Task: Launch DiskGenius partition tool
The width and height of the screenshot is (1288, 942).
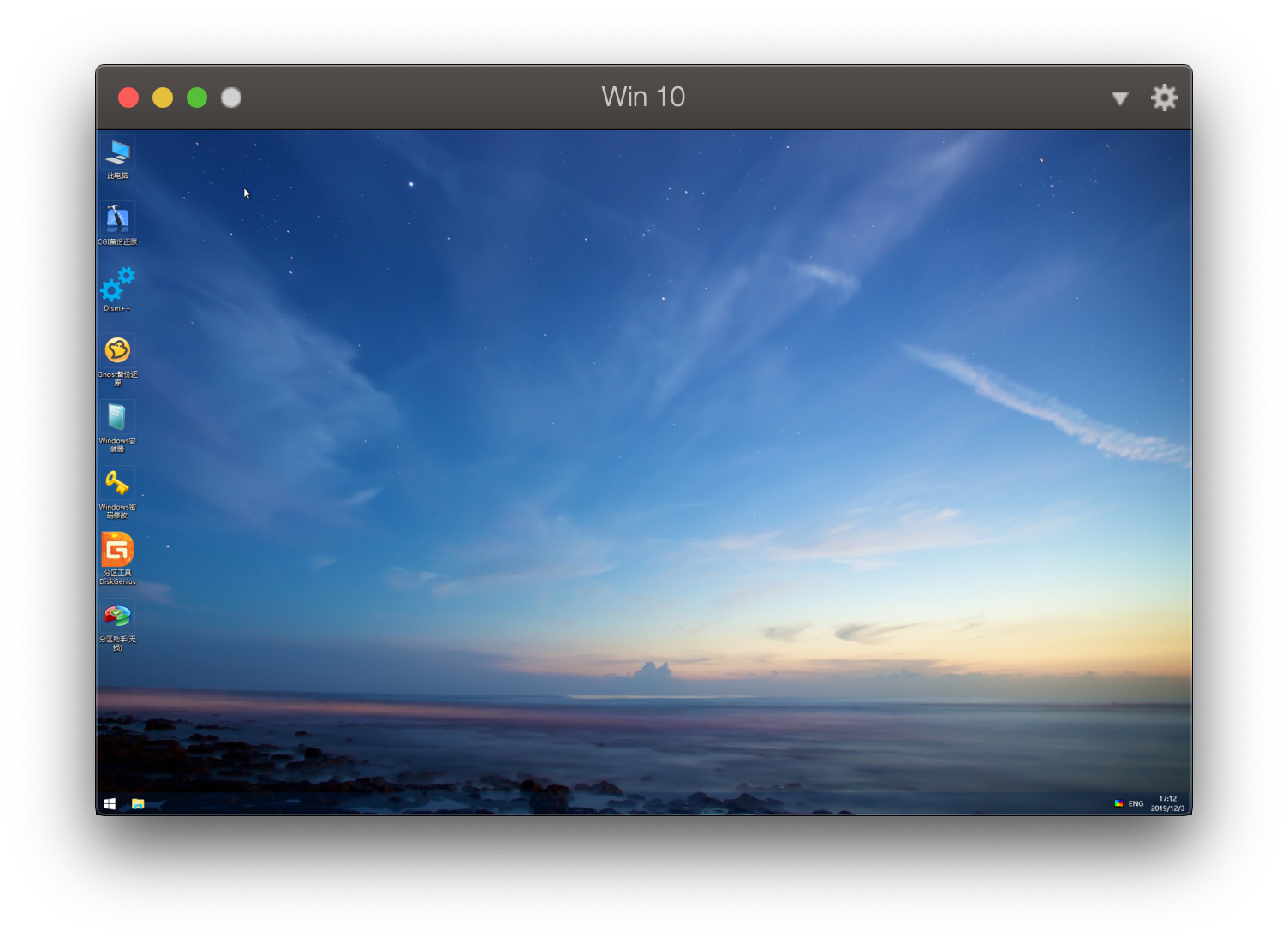Action: coord(117,551)
